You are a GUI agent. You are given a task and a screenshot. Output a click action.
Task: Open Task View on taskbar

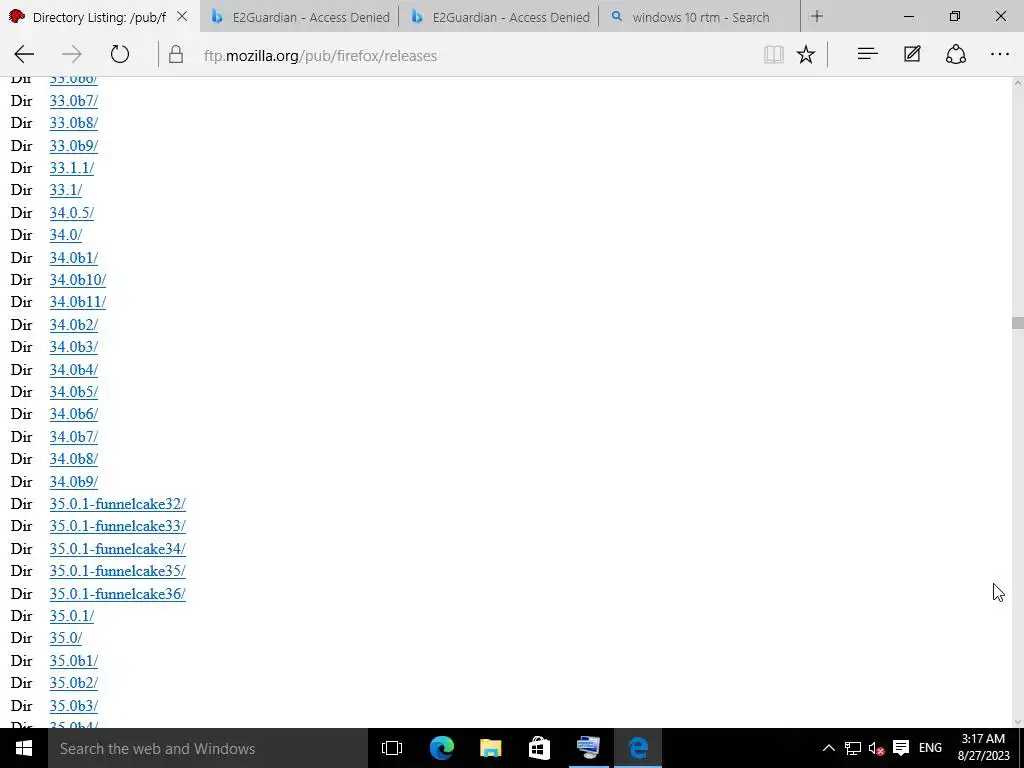click(392, 748)
